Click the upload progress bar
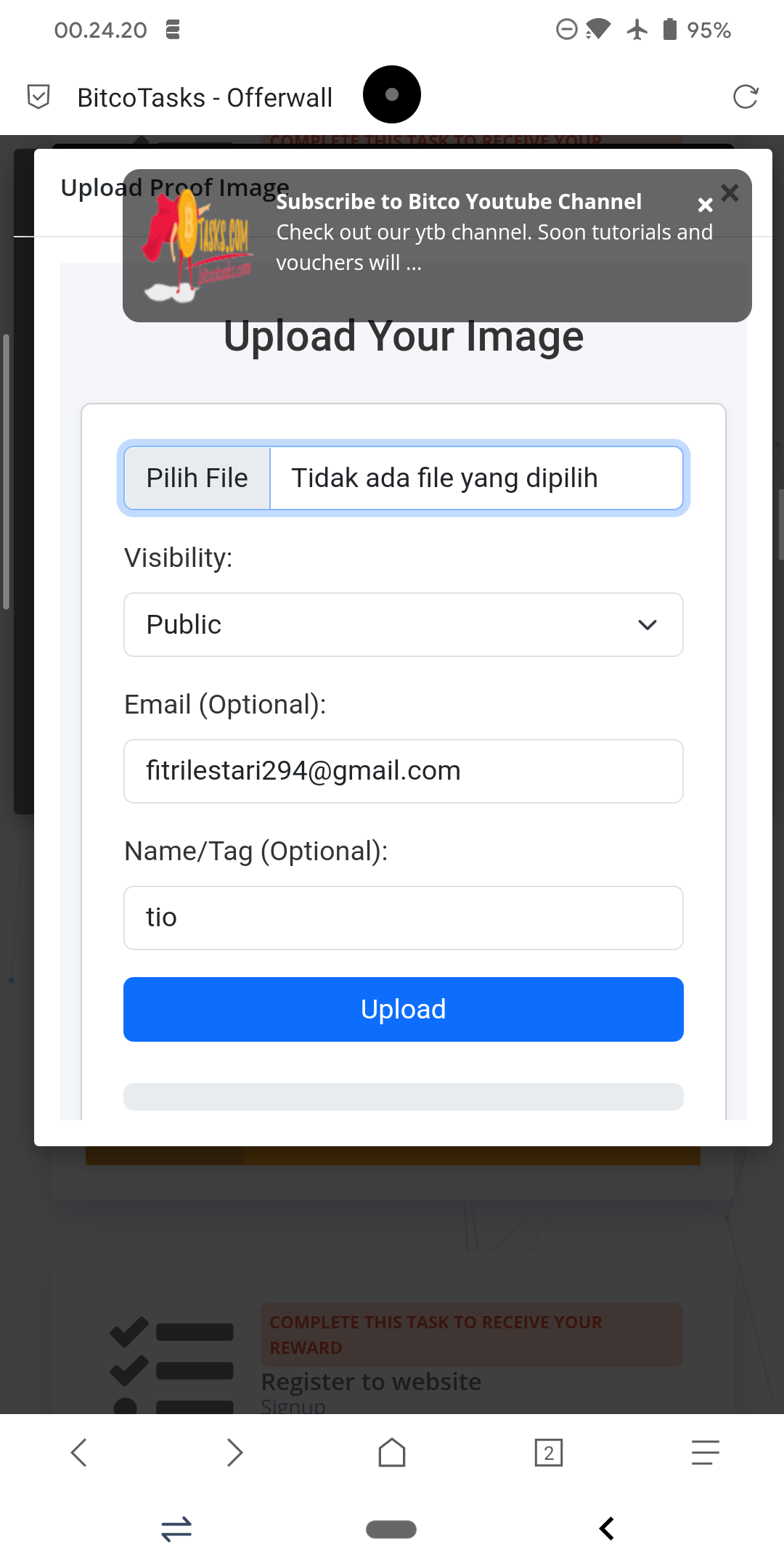The image size is (784, 1568). pos(404,1097)
